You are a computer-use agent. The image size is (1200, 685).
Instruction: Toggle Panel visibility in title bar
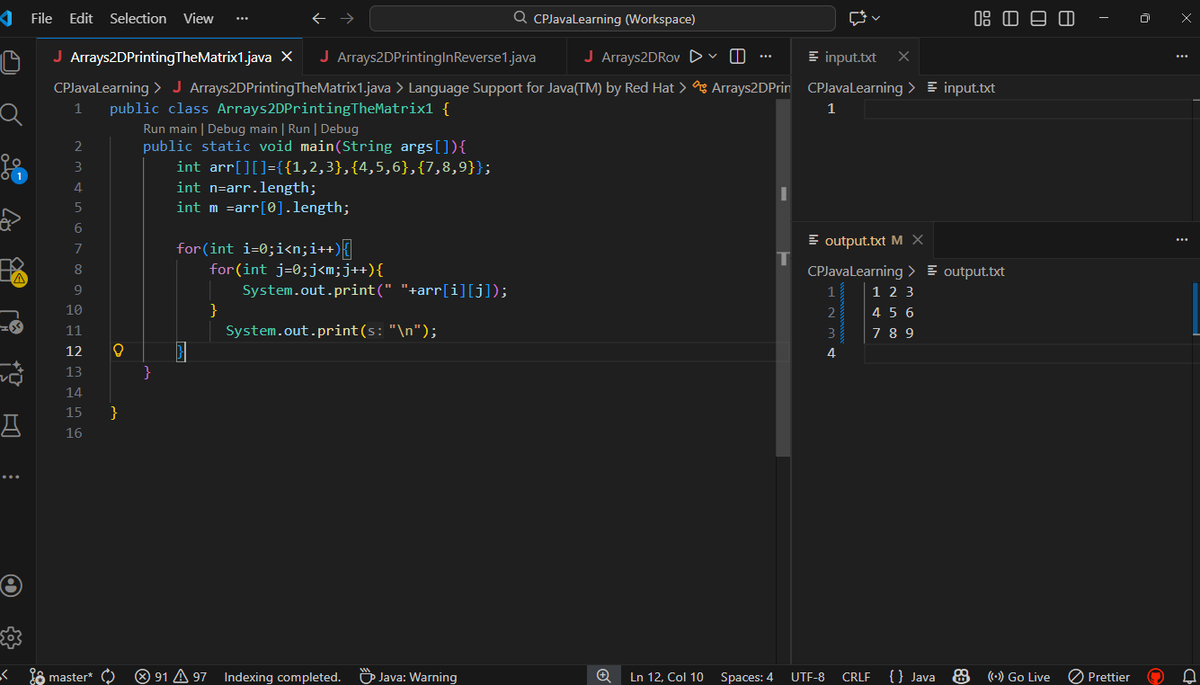click(x=1038, y=18)
